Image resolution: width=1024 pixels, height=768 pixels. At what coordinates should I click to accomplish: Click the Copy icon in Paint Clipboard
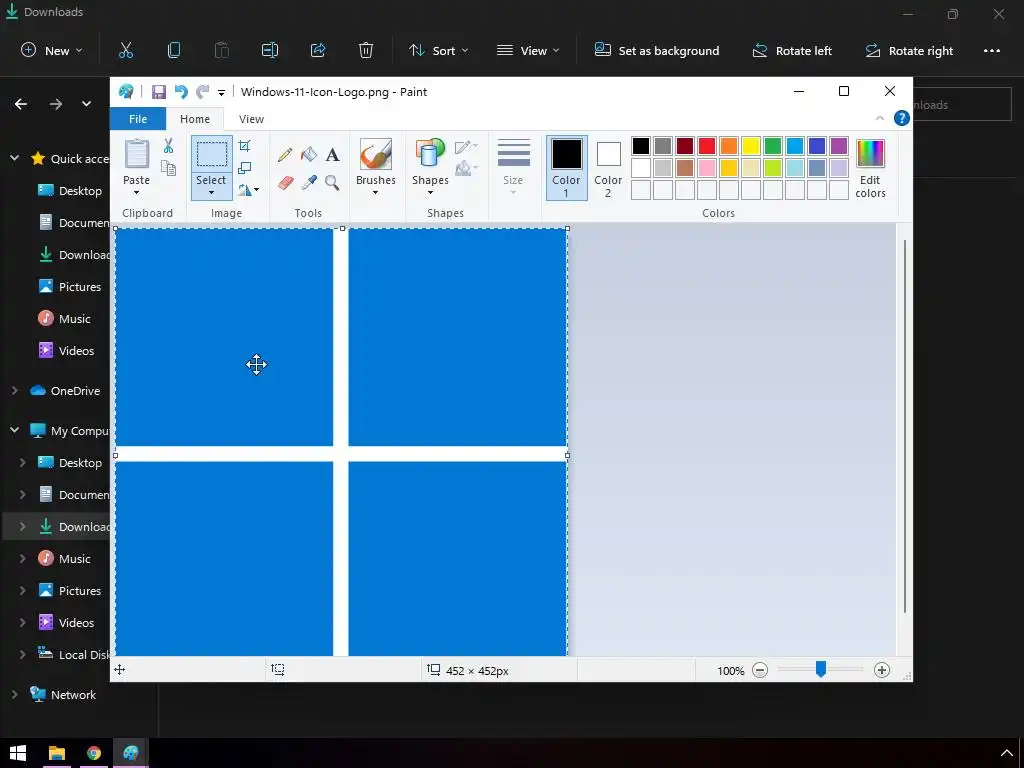tap(168, 168)
